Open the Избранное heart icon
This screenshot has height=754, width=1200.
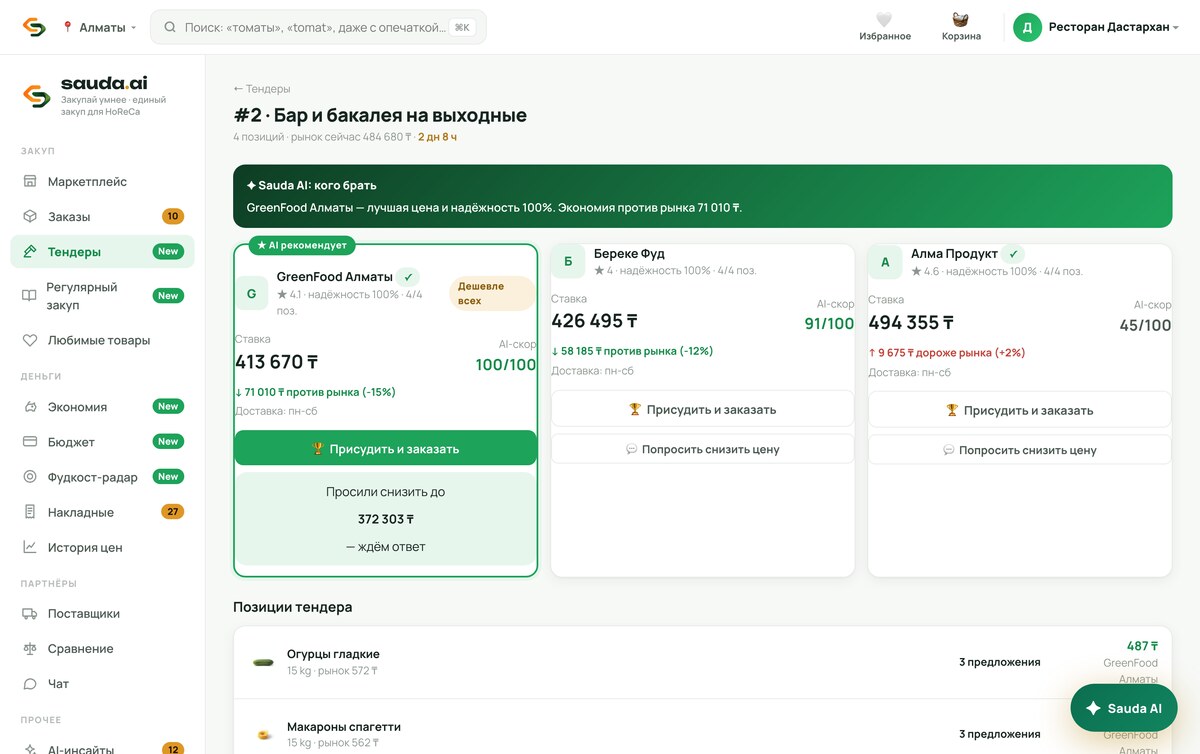pos(884,20)
